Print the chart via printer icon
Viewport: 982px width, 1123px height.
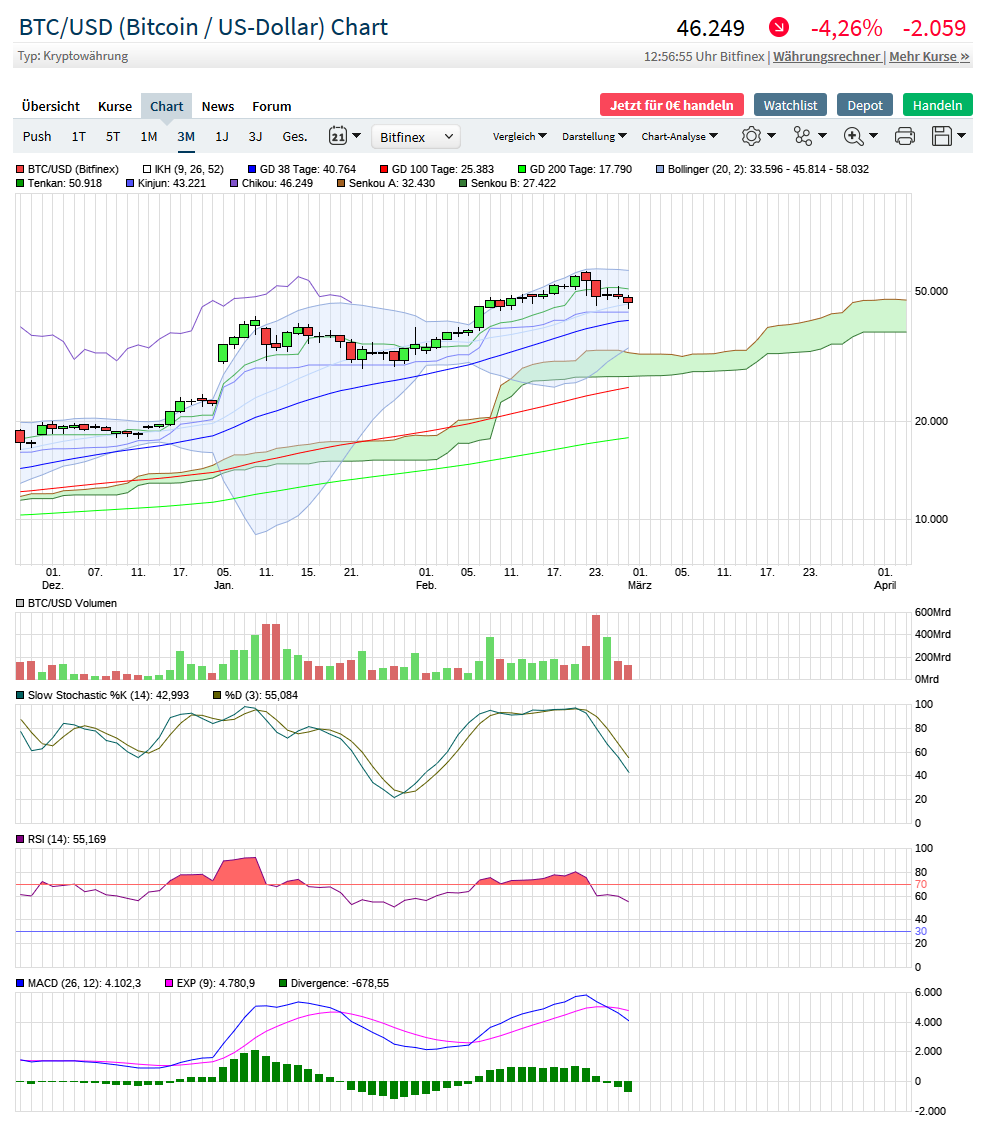coord(905,136)
